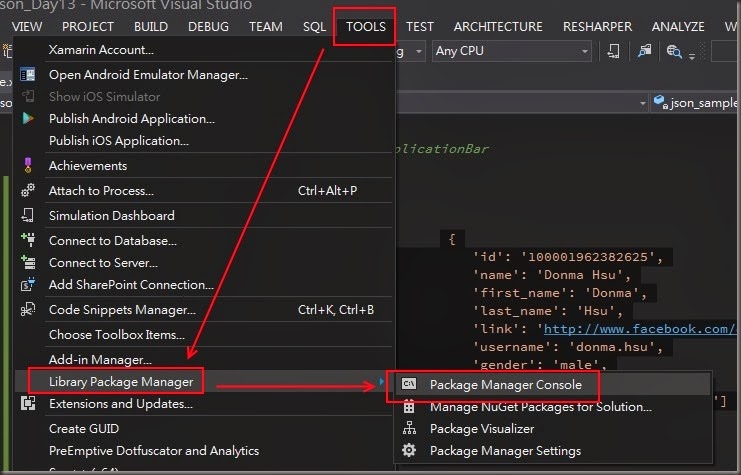Click Open Android Emulator Manager icon
741x475 pixels.
tap(27, 75)
